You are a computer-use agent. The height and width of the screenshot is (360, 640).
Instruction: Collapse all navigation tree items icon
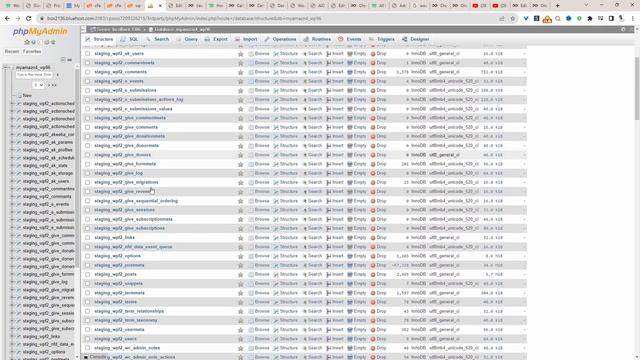[63, 60]
